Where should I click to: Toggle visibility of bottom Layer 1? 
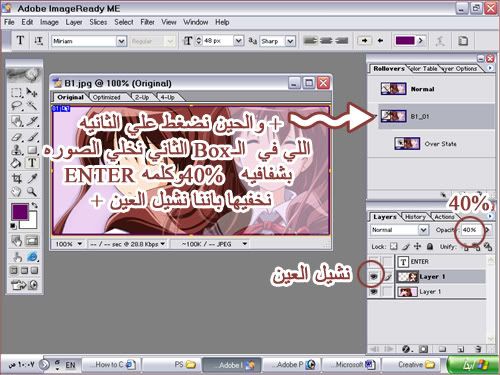coord(374,292)
